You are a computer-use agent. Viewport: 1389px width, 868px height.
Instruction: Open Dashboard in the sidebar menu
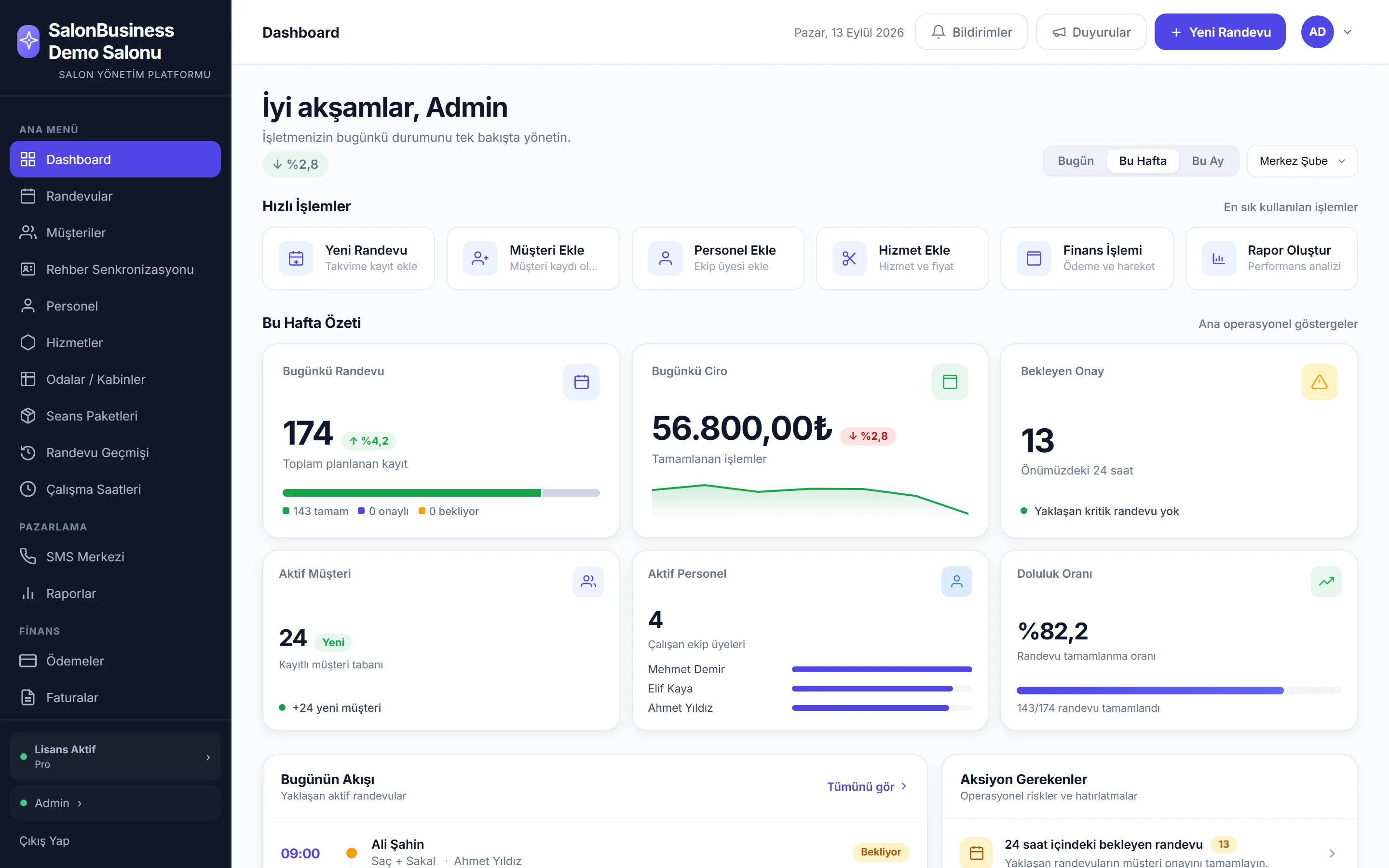115,160
